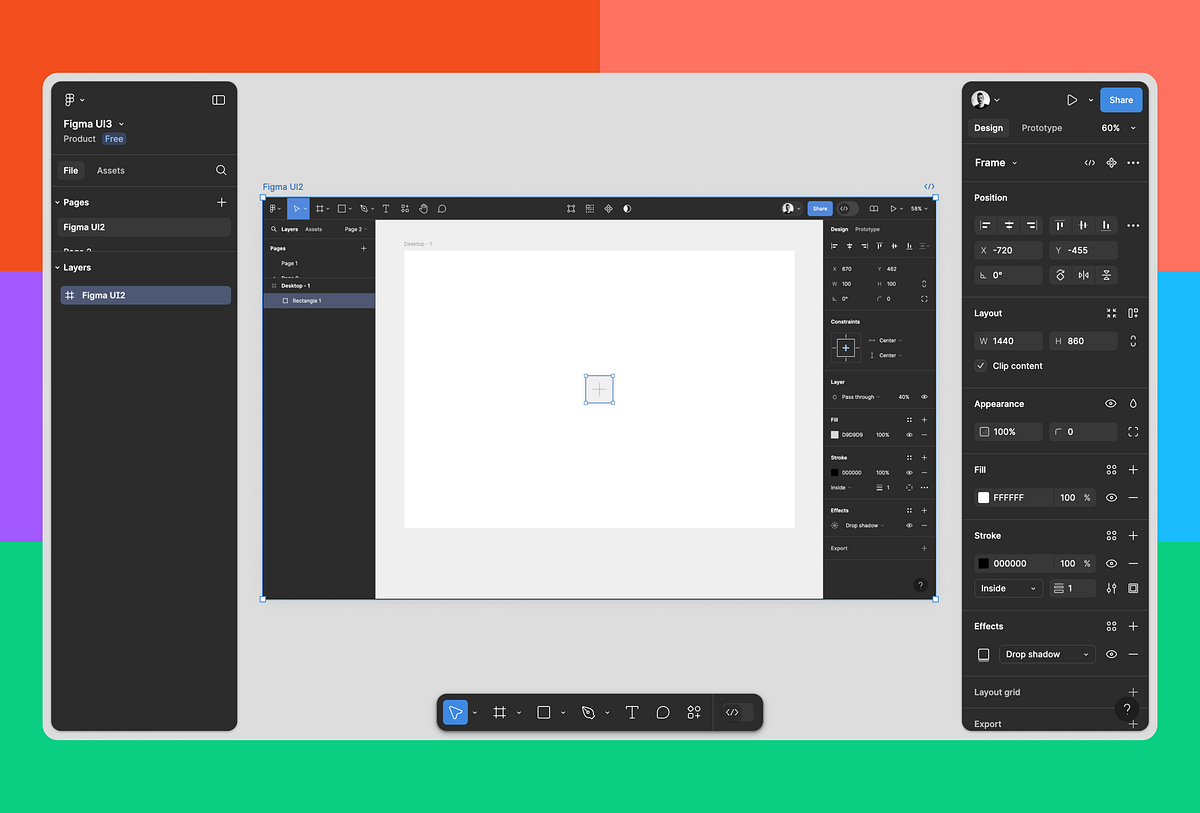Select the Move tool in the bottom toolbar
This screenshot has height=813, width=1200.
(x=455, y=712)
